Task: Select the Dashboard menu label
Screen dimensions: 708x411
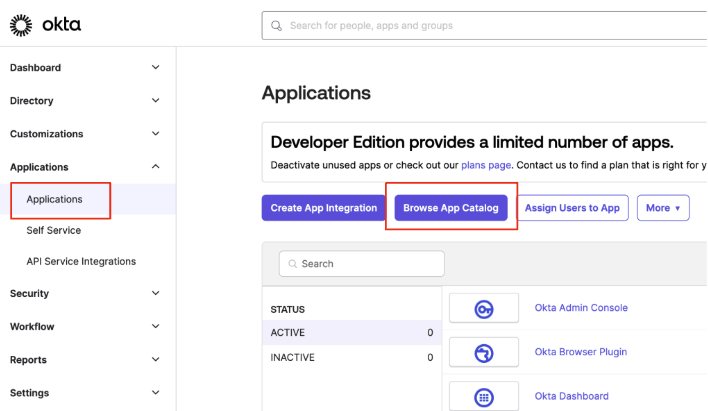Action: pos(35,68)
